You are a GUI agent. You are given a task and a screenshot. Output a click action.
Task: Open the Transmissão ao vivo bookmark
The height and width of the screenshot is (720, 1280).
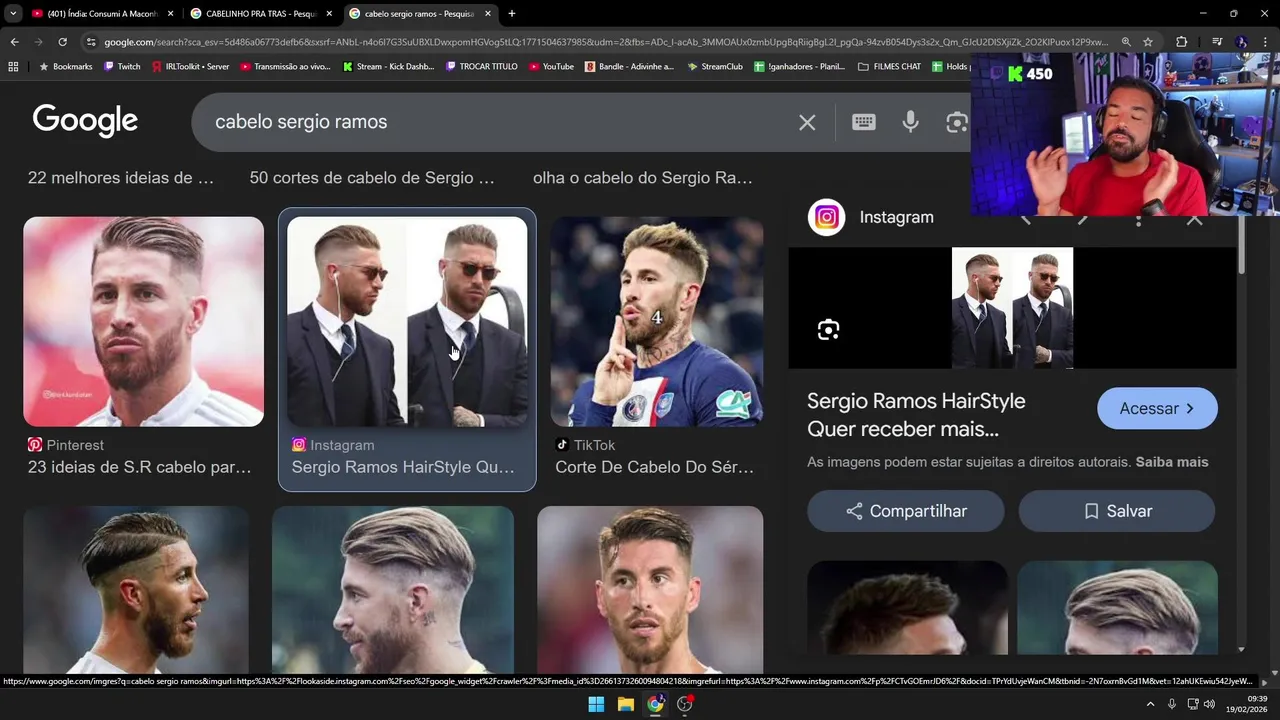(285, 67)
